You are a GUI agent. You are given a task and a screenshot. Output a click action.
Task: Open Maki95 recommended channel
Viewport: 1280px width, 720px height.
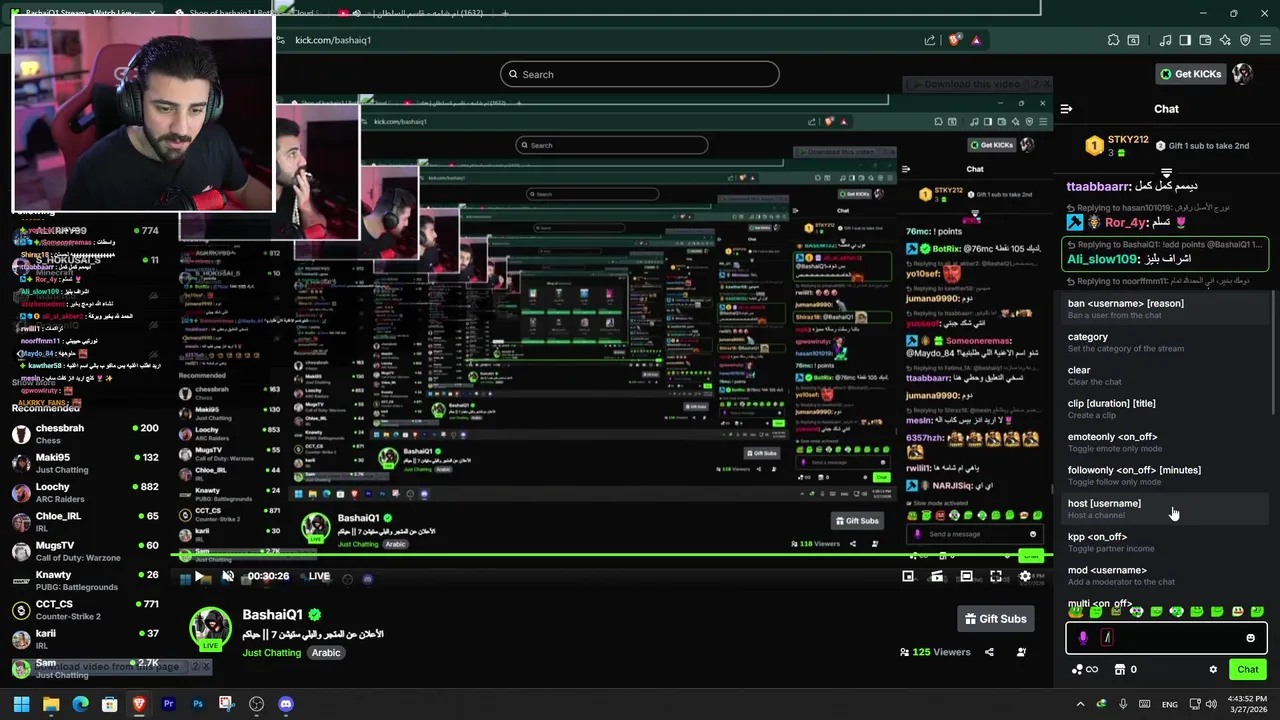pos(86,463)
